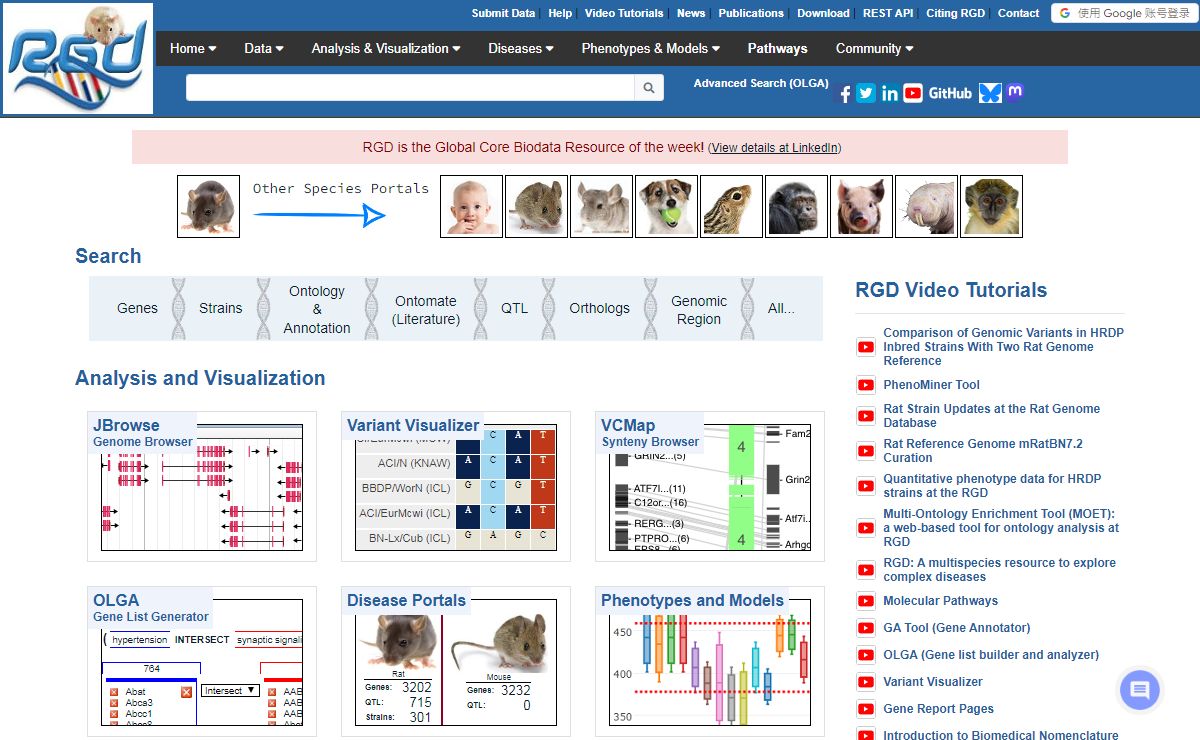The height and width of the screenshot is (740, 1200).
Task: Play icon beside GA Tool tutorial
Action: tap(866, 628)
